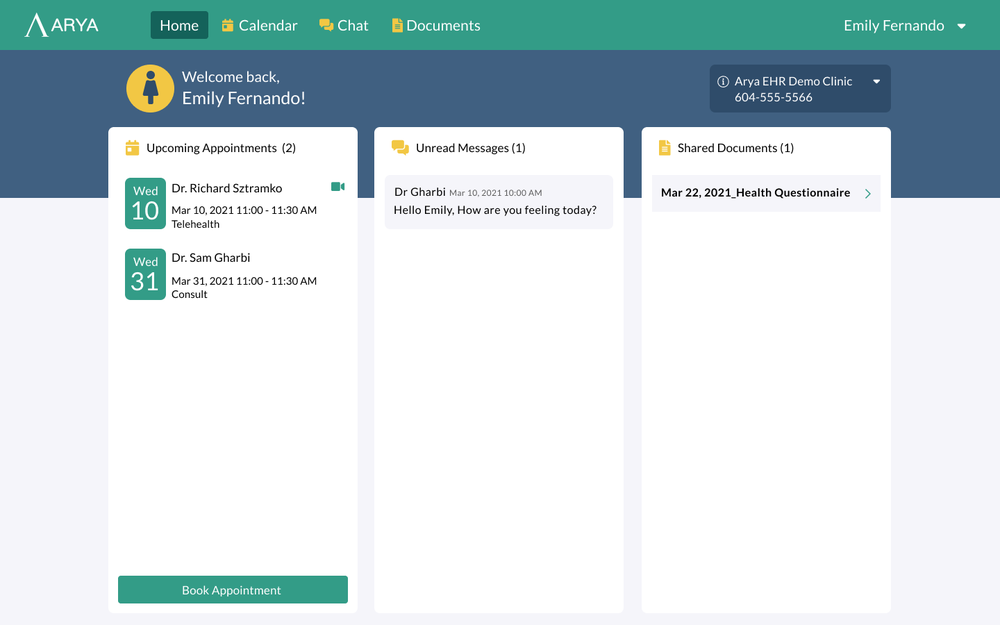1000x625 pixels.
Task: Select Chat from the navigation menu
Action: tap(344, 25)
